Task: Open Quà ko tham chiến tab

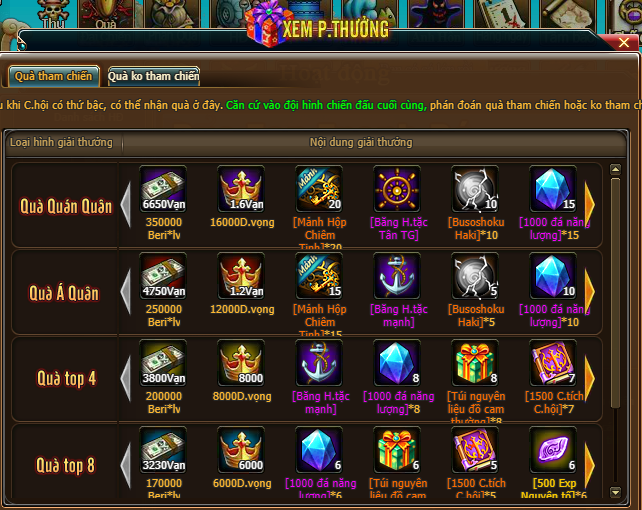Action: click(154, 76)
